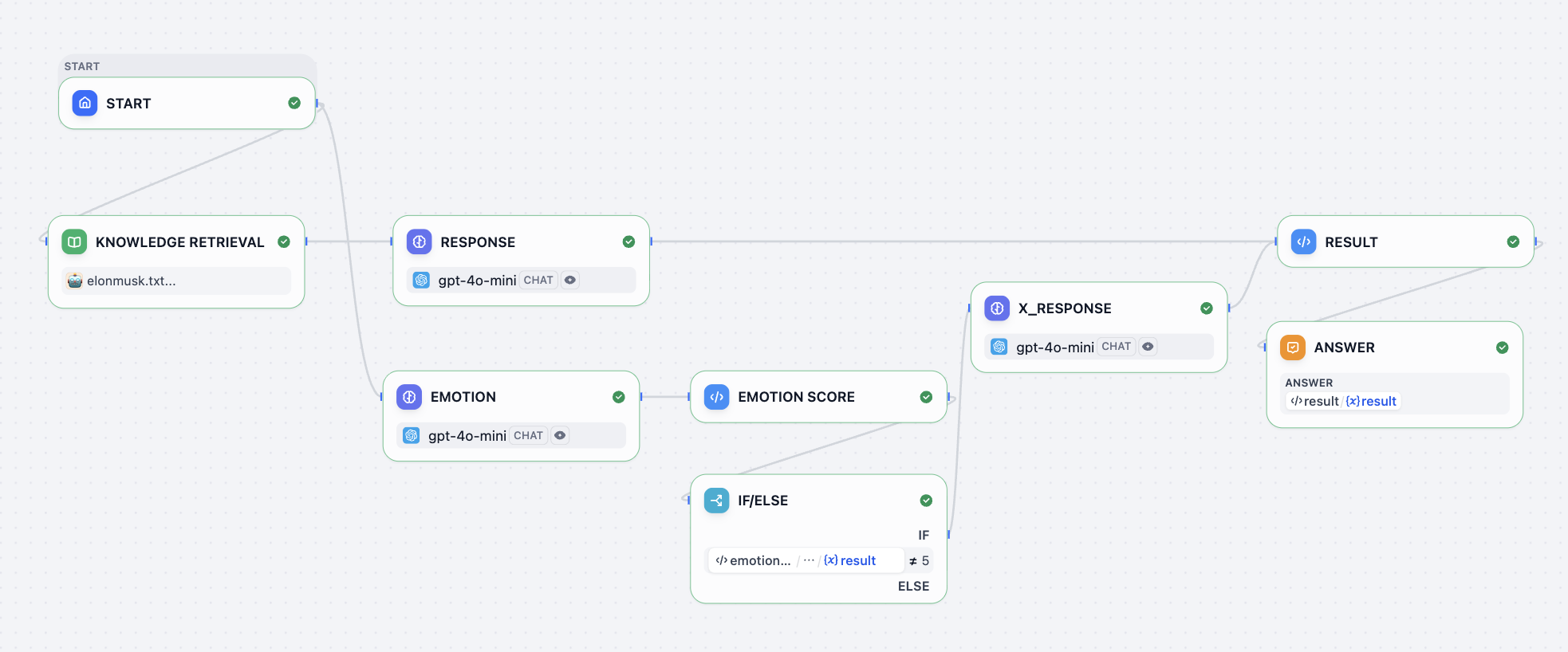Screen dimensions: 1568x652
Task: Click the result variable in ANSWER node
Action: point(1371,402)
